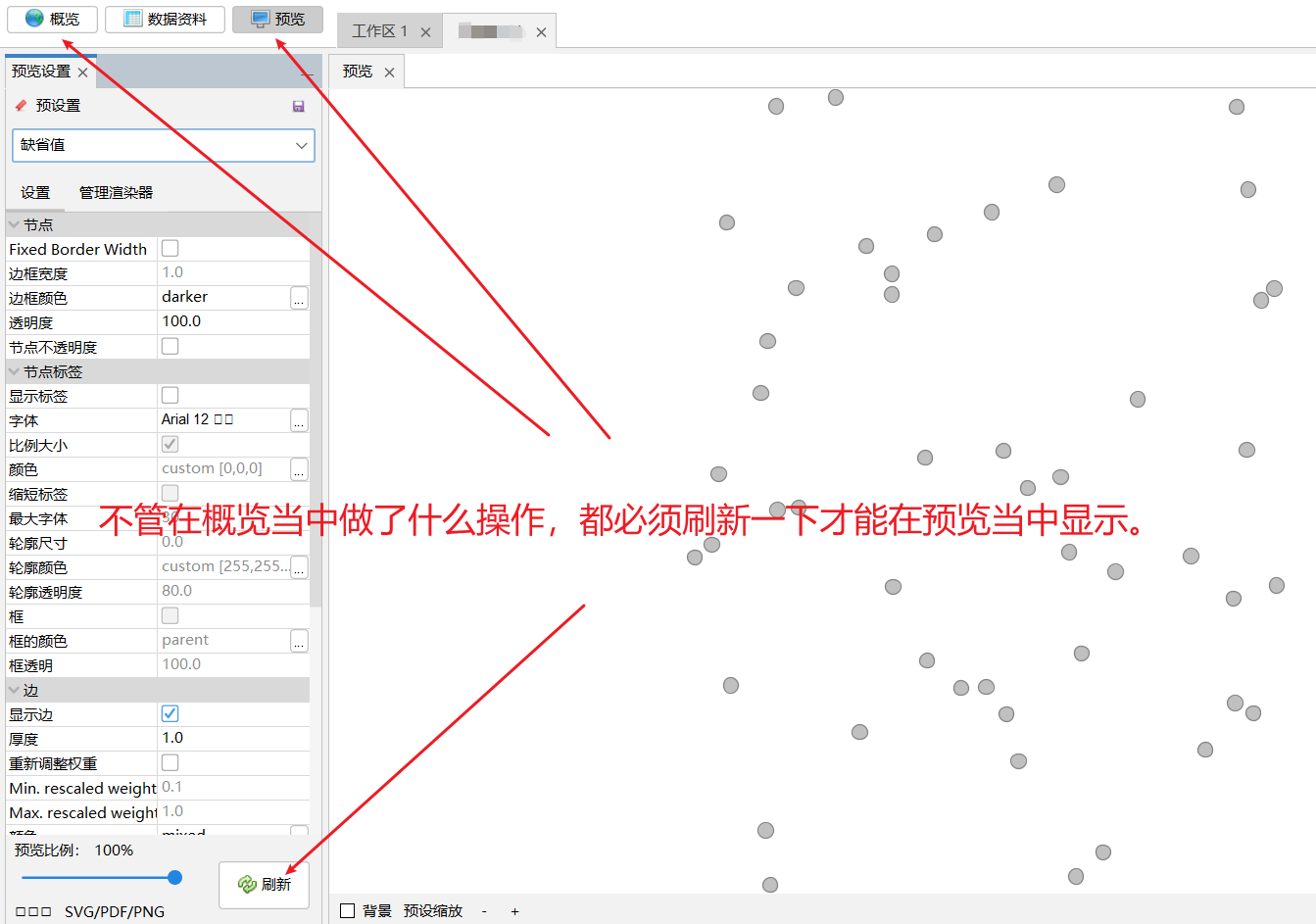Switch to the 概览 (Overview) view
Image resolution: width=1316 pixels, height=924 pixels.
[51, 19]
